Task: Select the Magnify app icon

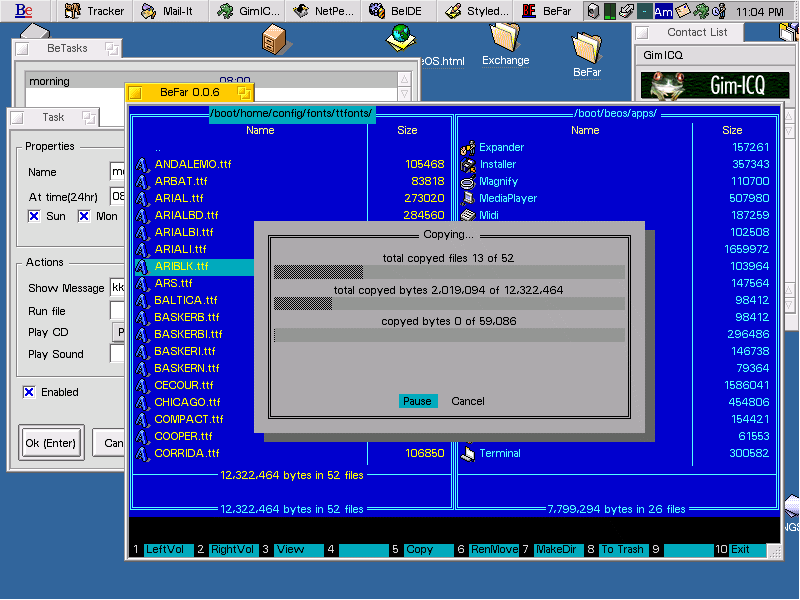Action: coord(468,181)
